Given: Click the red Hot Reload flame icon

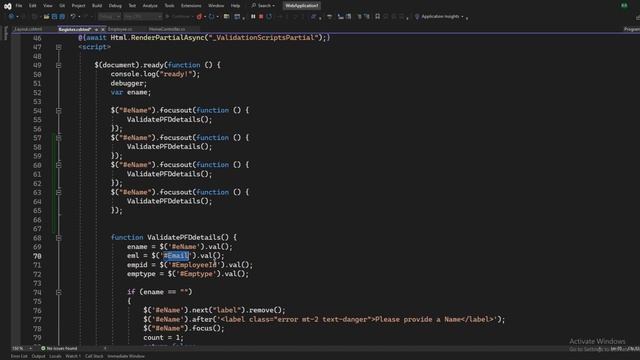Looking at the screenshot, I should (199, 17).
